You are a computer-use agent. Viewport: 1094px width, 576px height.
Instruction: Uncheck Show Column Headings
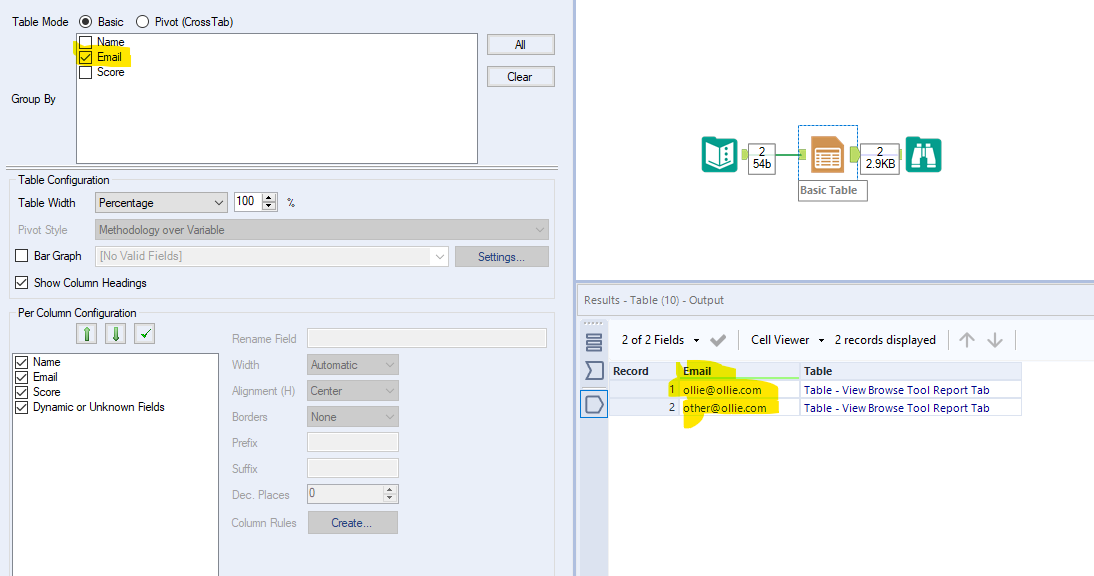click(x=23, y=281)
